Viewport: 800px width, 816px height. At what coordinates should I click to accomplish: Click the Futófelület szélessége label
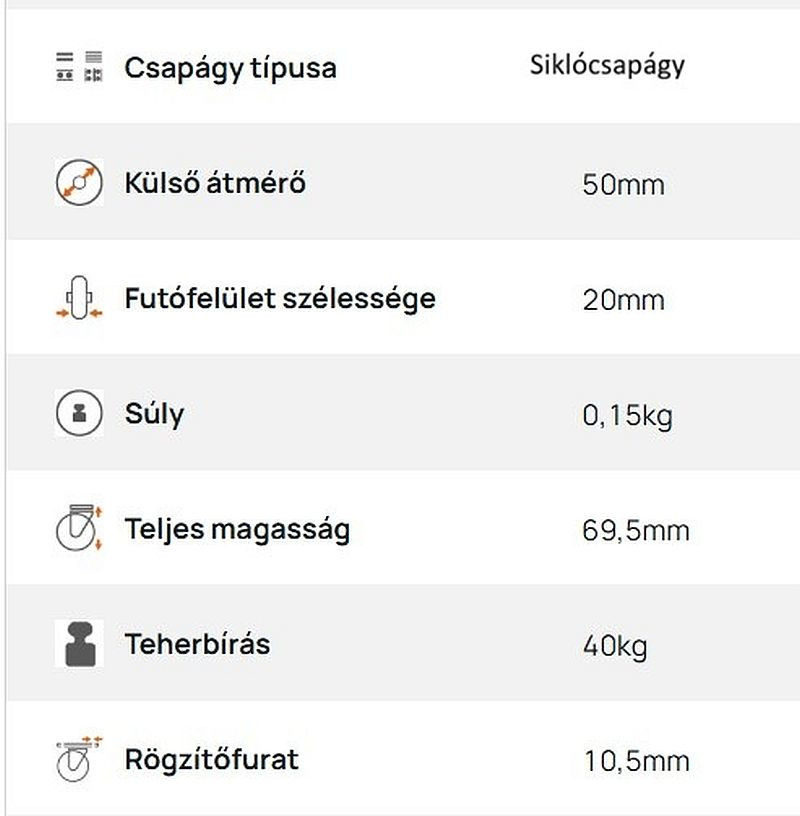(x=280, y=300)
